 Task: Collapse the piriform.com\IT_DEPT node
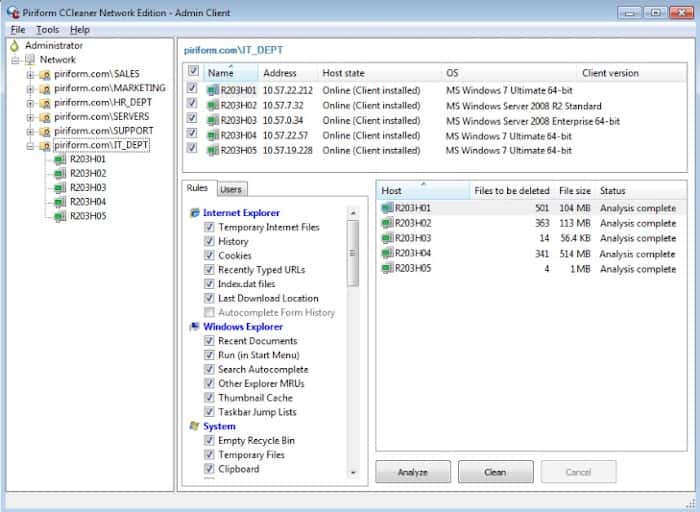[x=30, y=146]
